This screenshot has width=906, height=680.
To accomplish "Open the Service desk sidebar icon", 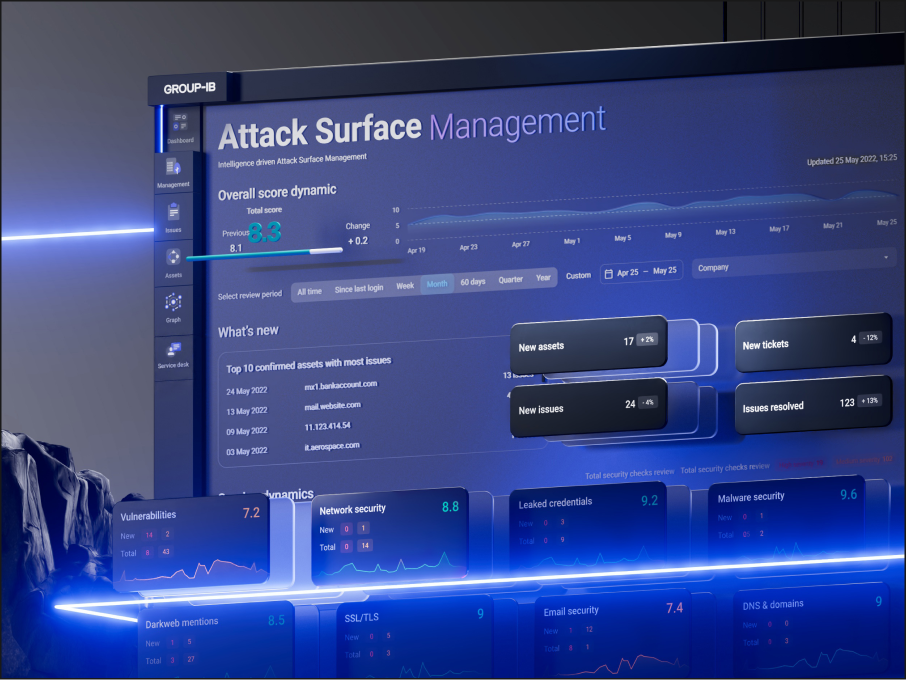I will (174, 346).
